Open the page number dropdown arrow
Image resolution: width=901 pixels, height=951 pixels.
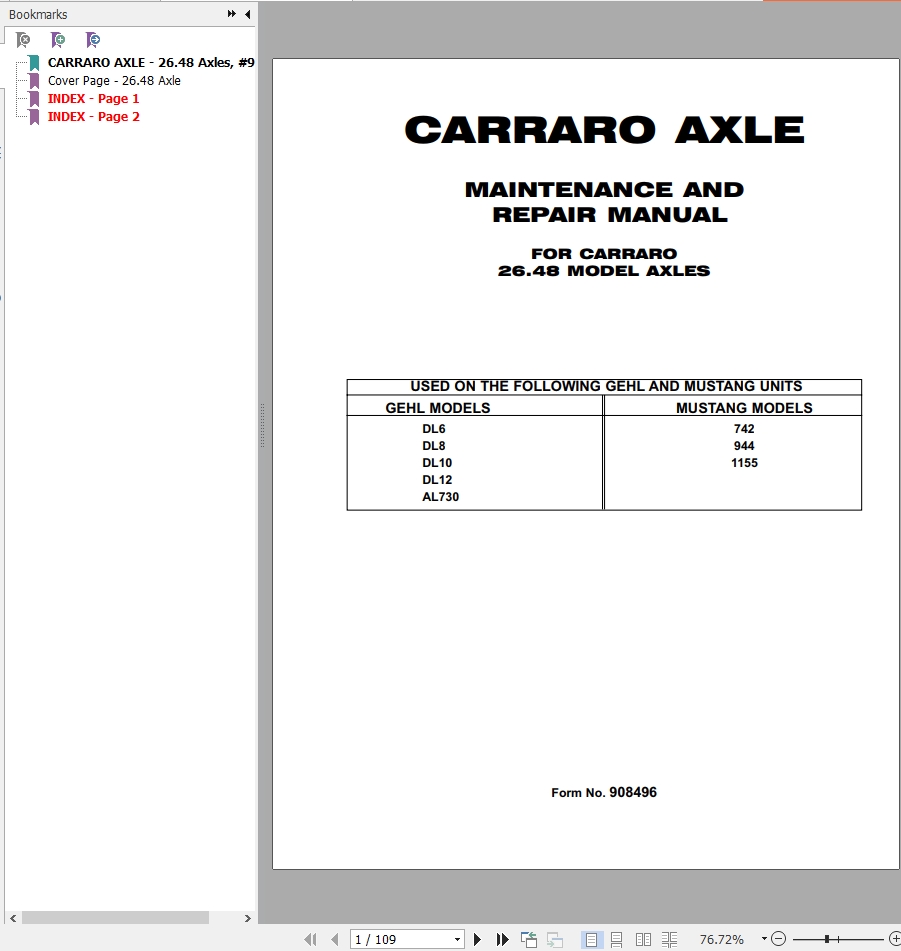pyautogui.click(x=458, y=939)
